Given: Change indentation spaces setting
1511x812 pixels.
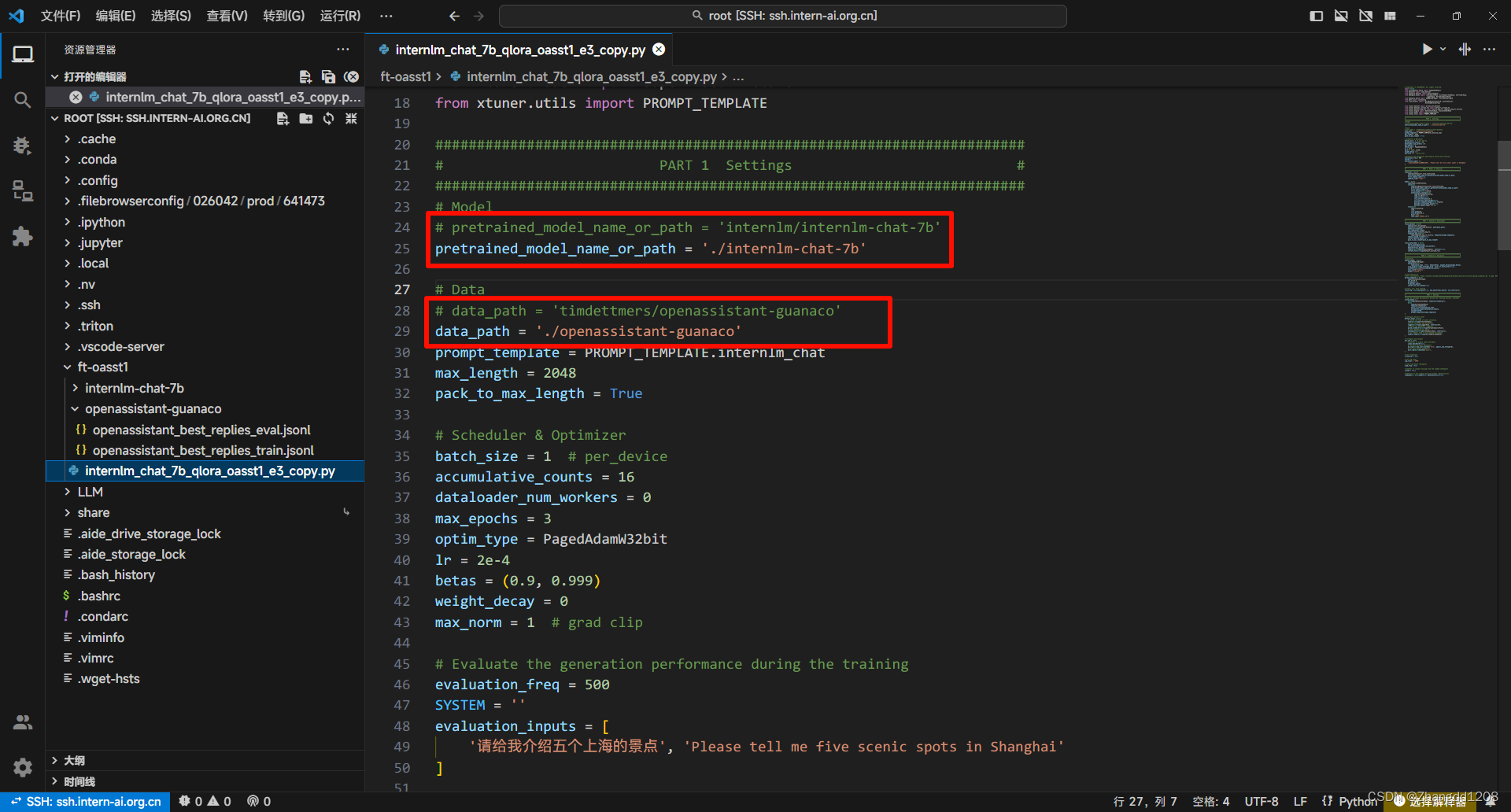Looking at the screenshot, I should [1210, 802].
